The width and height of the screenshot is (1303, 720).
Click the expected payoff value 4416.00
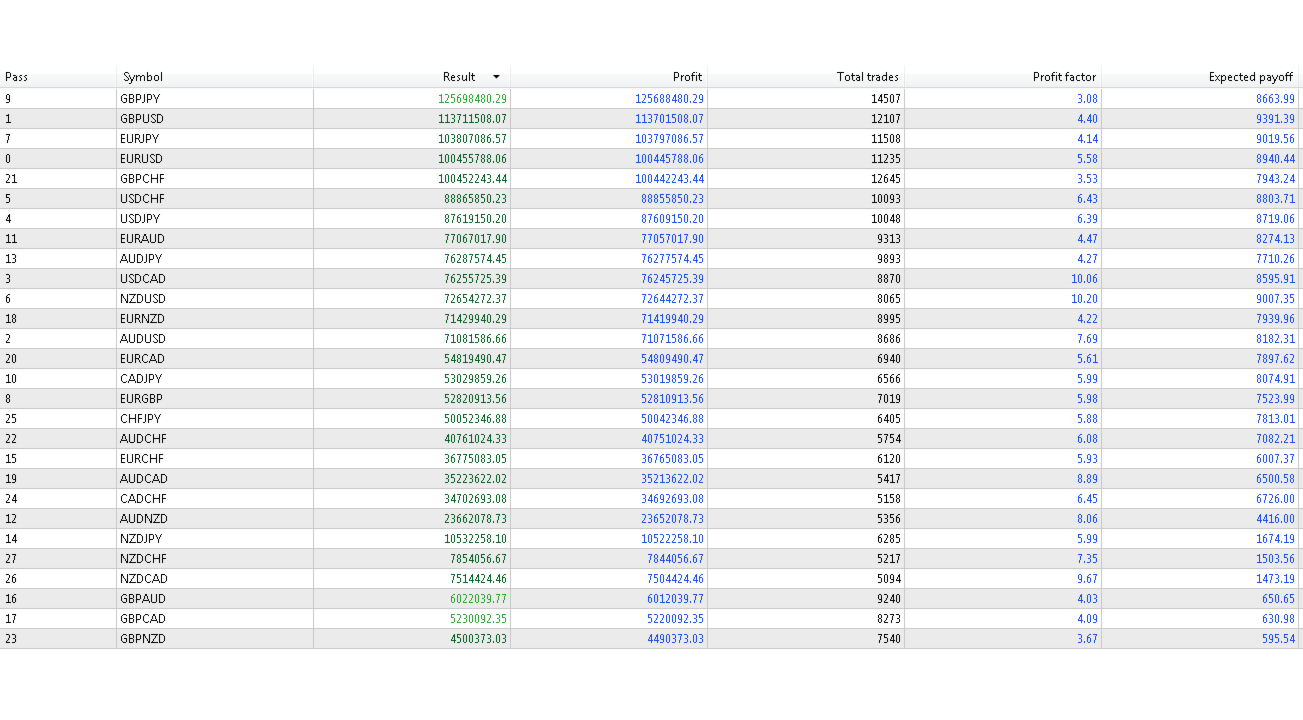coord(1276,519)
